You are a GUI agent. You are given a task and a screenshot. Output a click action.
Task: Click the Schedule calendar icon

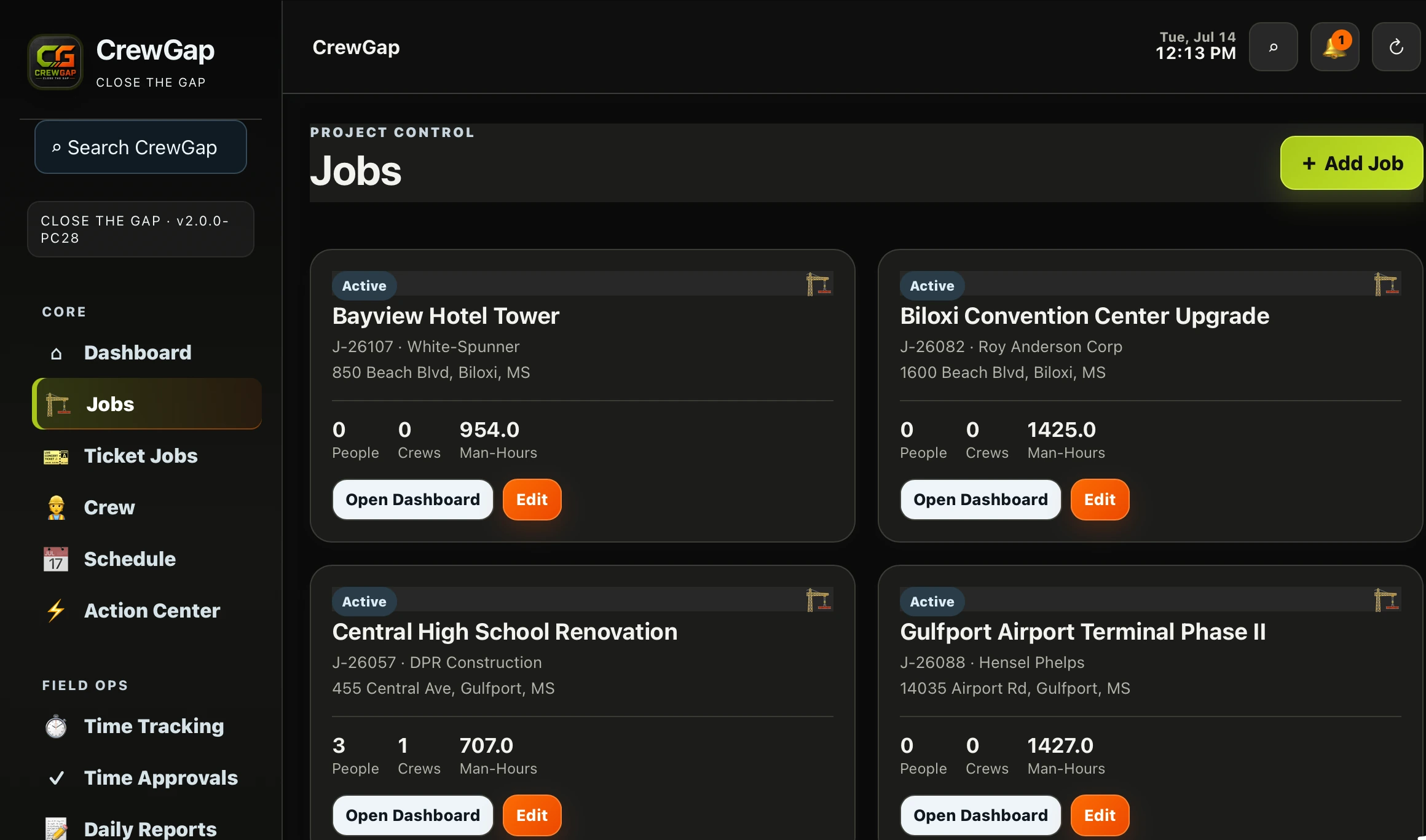pos(56,559)
